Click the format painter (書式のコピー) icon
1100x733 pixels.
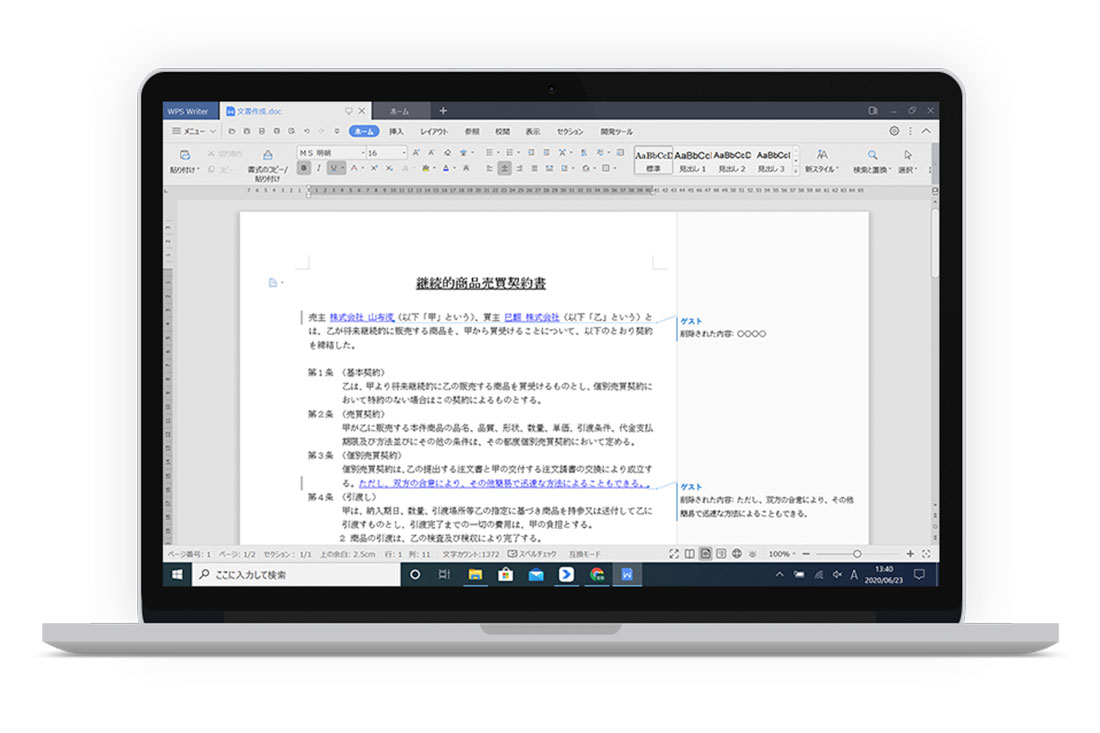point(268,155)
